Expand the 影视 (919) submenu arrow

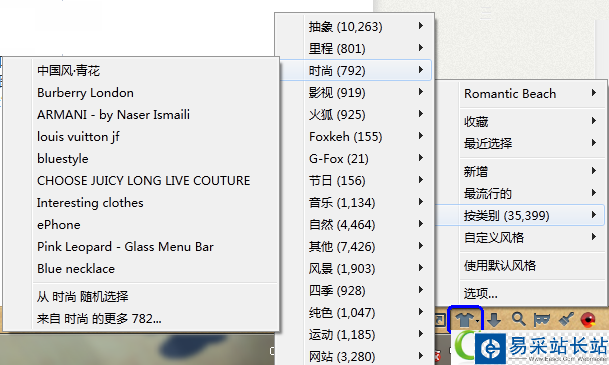421,92
